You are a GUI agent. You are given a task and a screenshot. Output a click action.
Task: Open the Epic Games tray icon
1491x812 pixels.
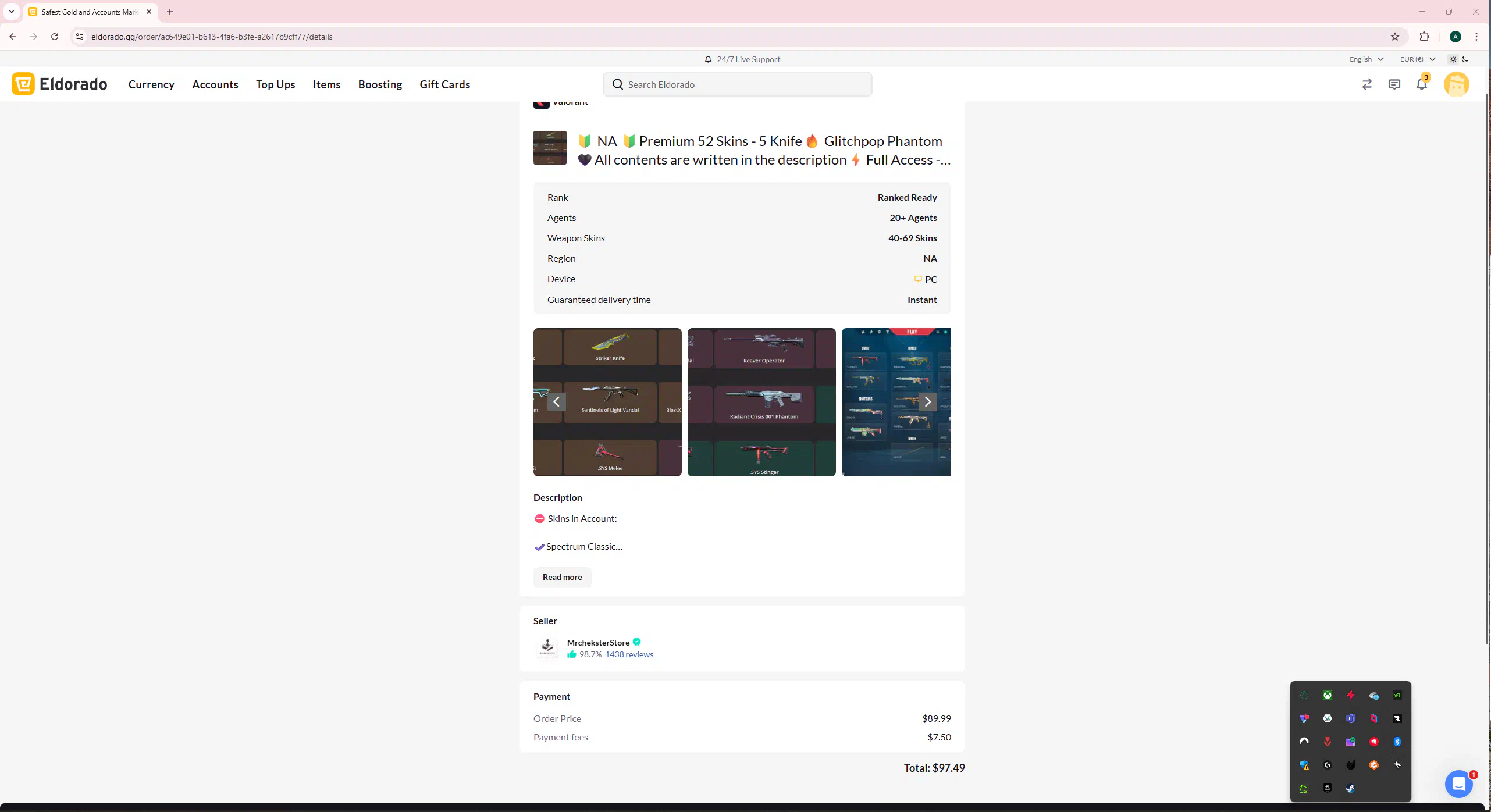point(1327,788)
